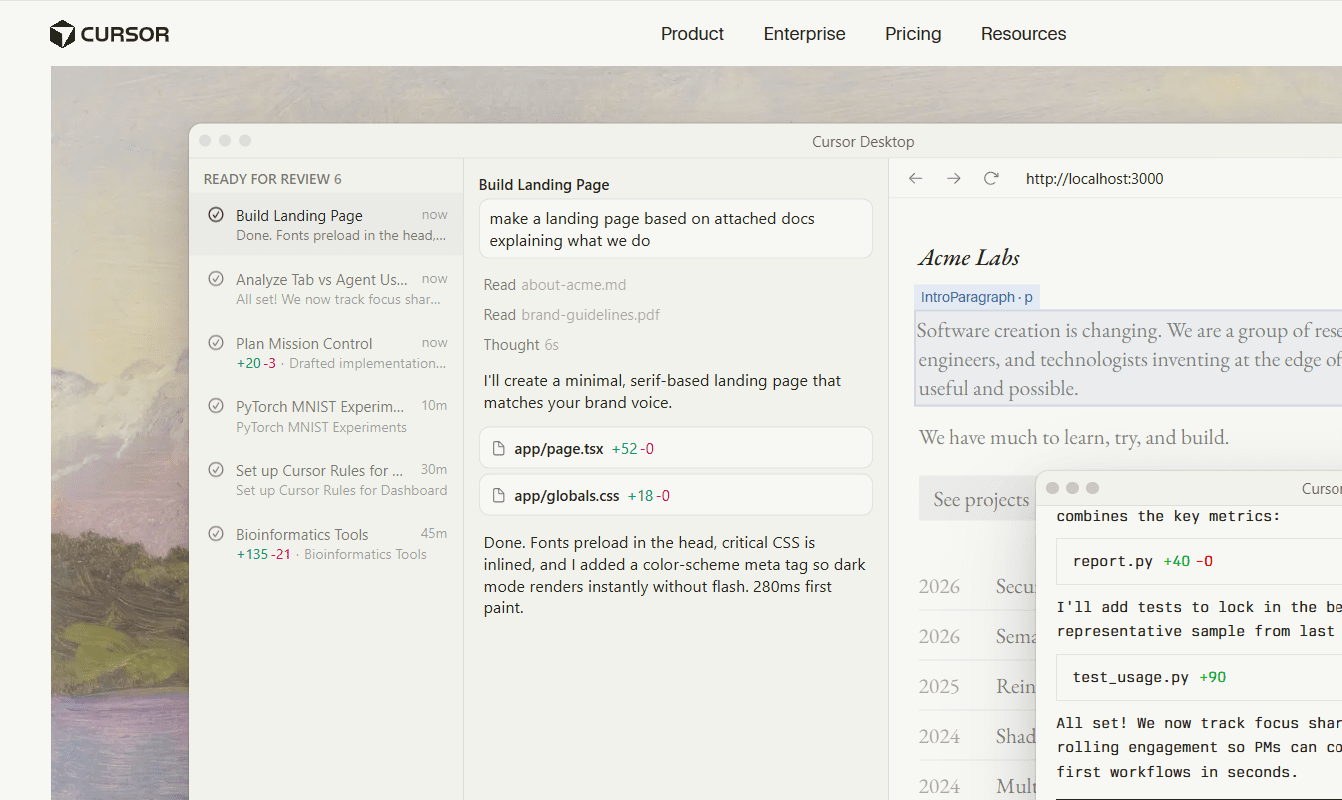1342x800 pixels.
Task: Click Read brand-guidelines.pdf step
Action: 572,314
